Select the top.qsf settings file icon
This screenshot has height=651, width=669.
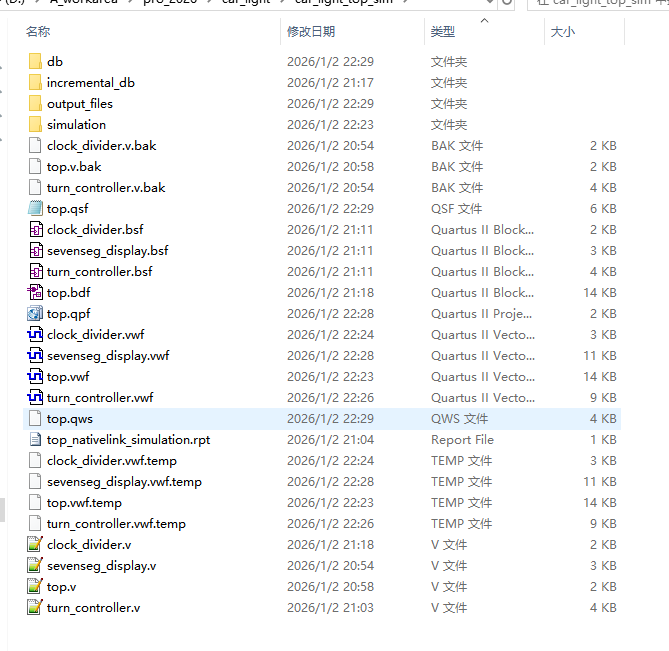[35, 208]
